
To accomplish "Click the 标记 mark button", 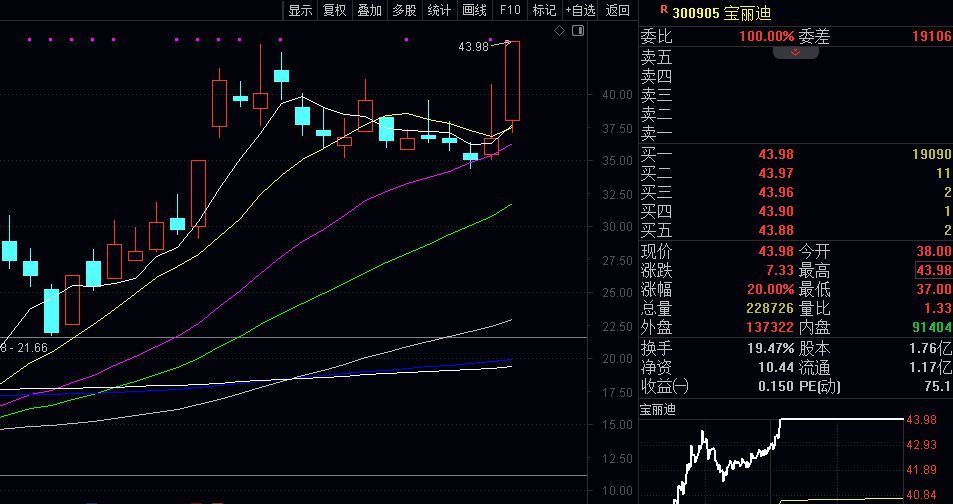I will (x=544, y=10).
